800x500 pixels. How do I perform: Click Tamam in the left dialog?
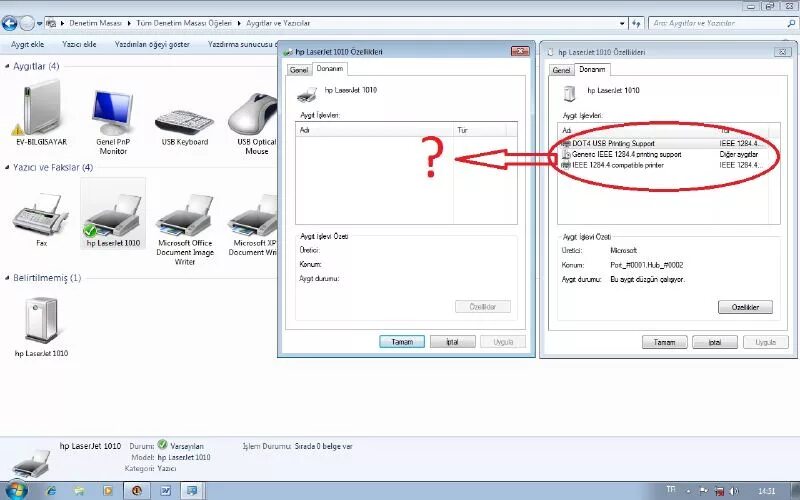pos(402,342)
